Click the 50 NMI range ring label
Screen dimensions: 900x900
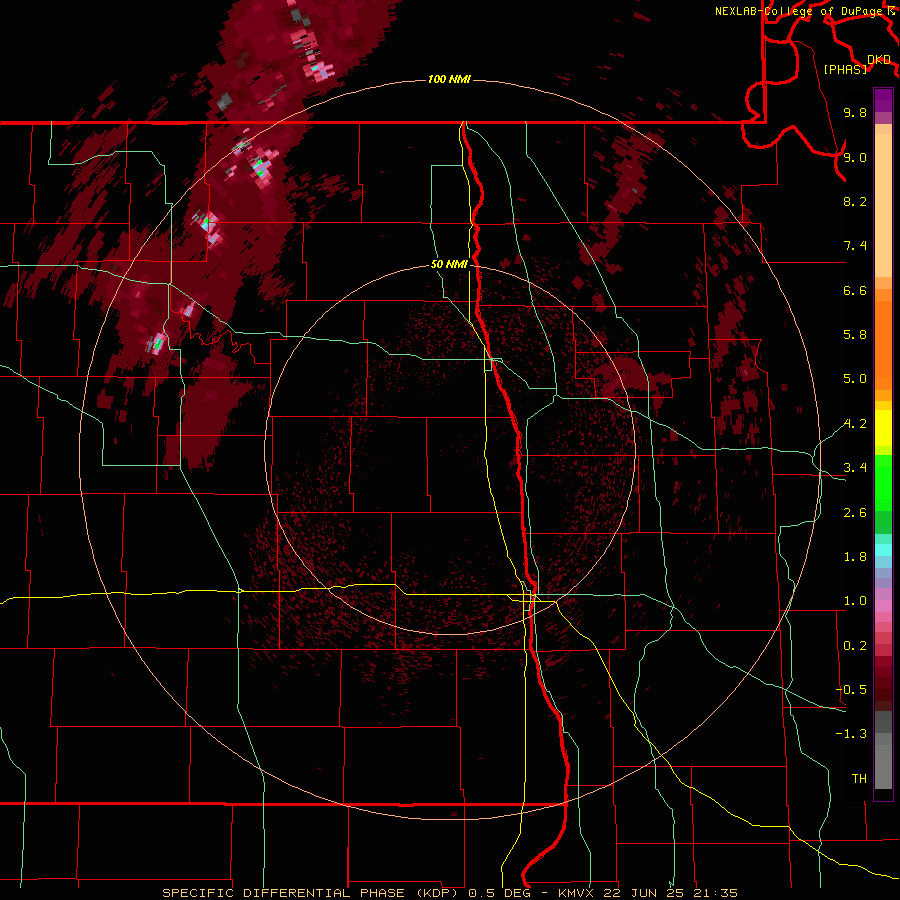[x=449, y=265]
